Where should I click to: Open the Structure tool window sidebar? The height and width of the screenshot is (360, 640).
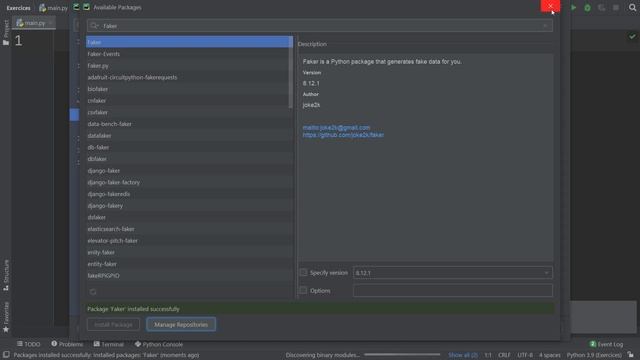pos(6,276)
